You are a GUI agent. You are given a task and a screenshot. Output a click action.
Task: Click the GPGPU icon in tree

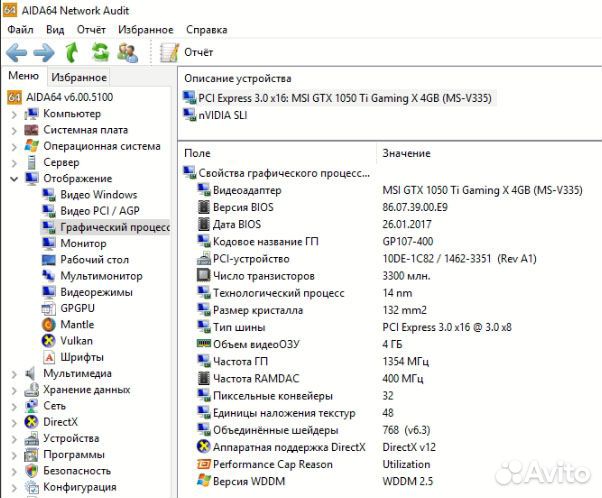[x=49, y=308]
